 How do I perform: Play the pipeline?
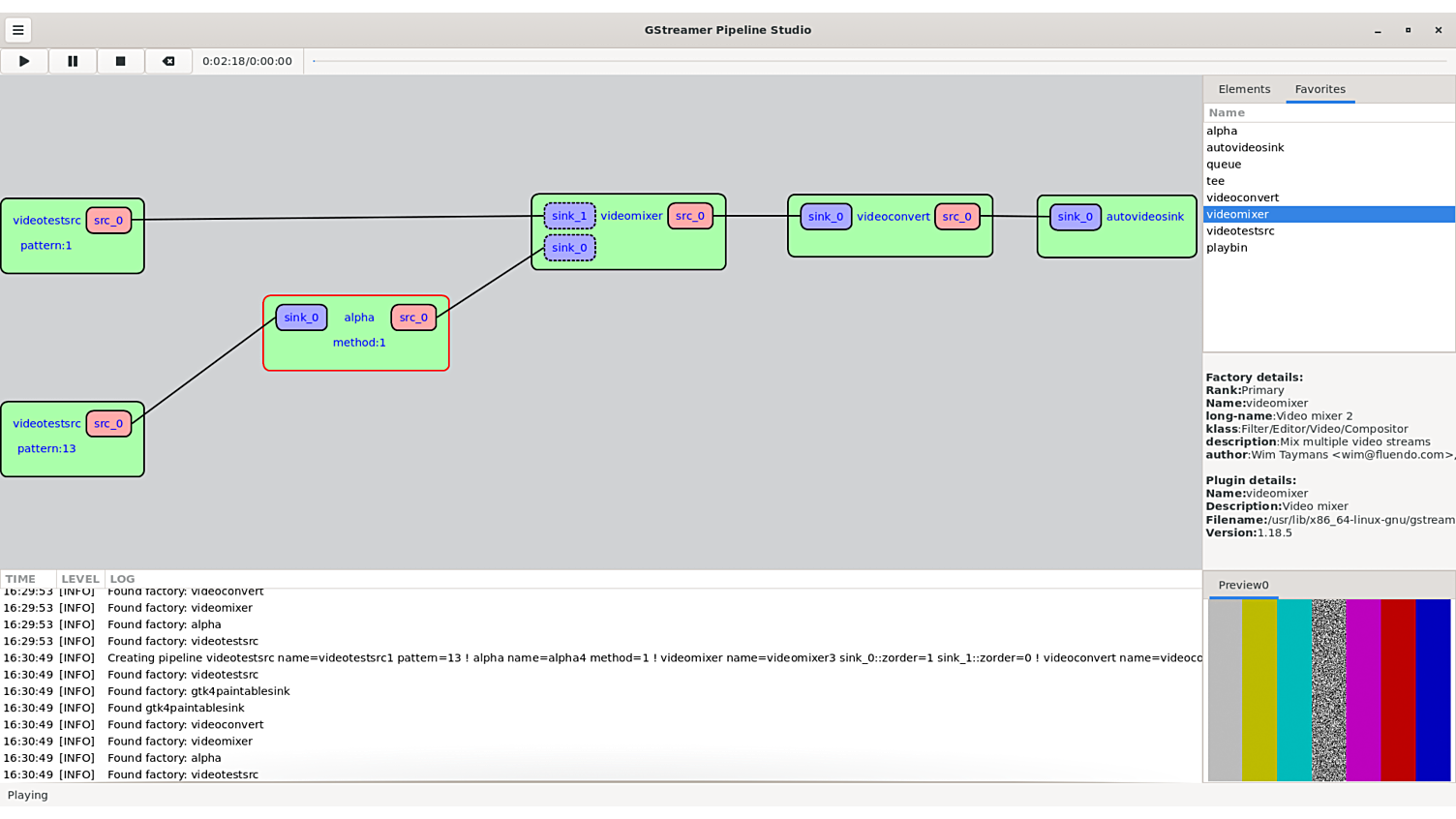[23, 61]
